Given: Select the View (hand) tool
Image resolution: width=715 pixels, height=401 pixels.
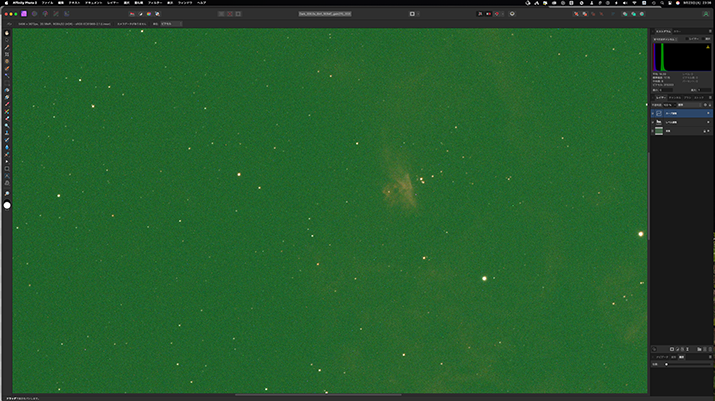Looking at the screenshot, I should click(7, 33).
